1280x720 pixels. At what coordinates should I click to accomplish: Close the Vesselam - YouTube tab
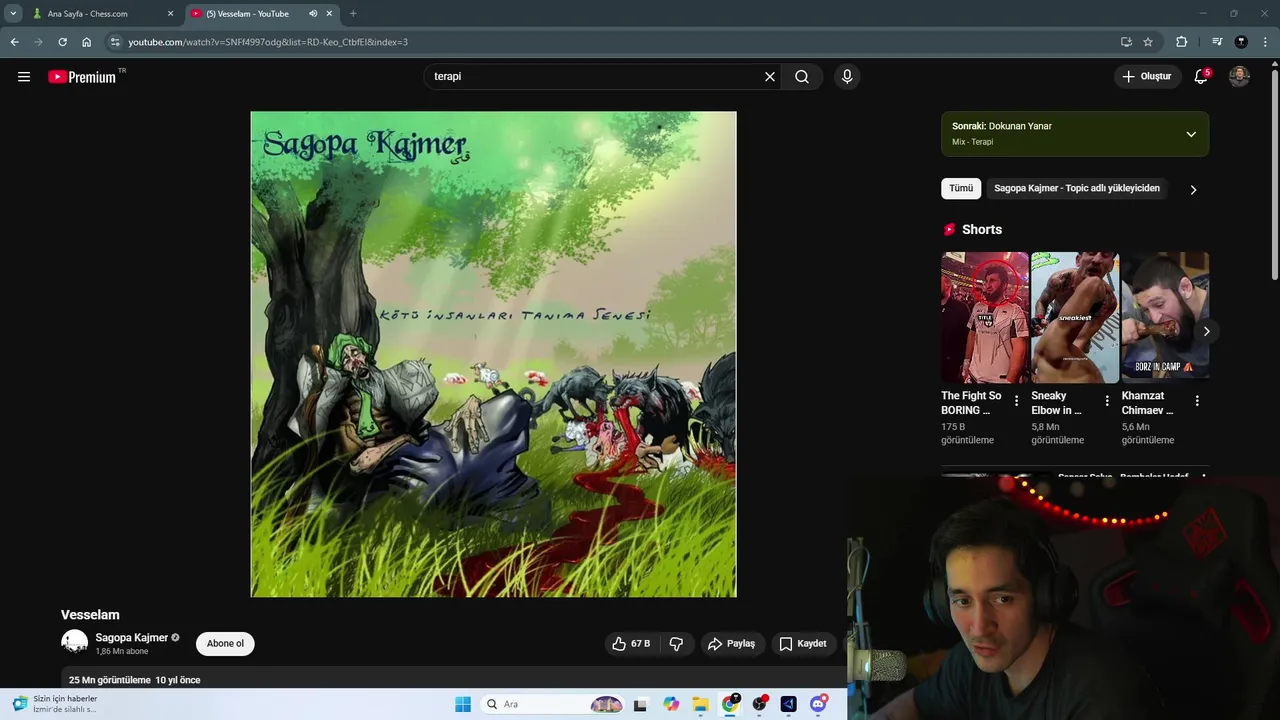[329, 14]
